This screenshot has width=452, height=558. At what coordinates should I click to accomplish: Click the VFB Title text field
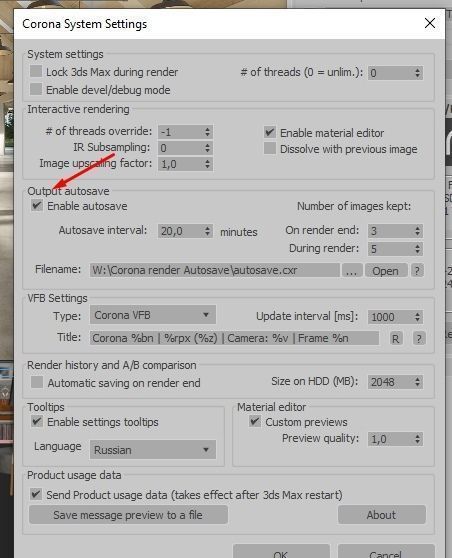pos(234,338)
